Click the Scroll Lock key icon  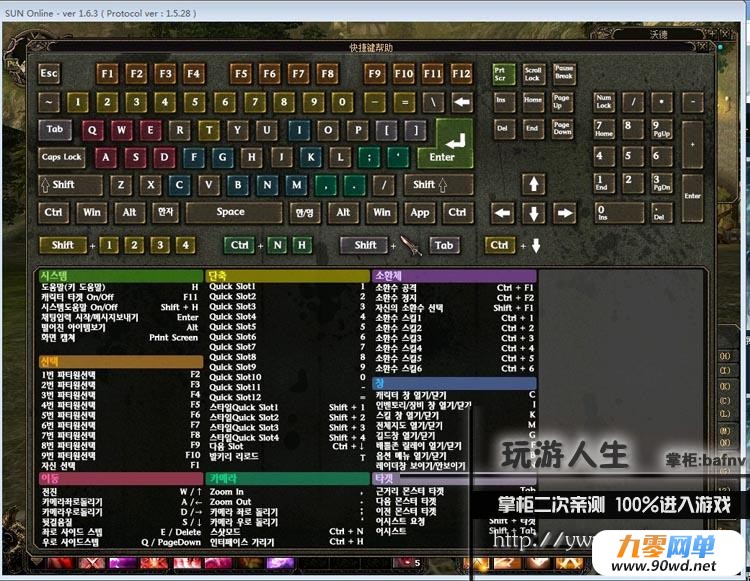point(532,74)
